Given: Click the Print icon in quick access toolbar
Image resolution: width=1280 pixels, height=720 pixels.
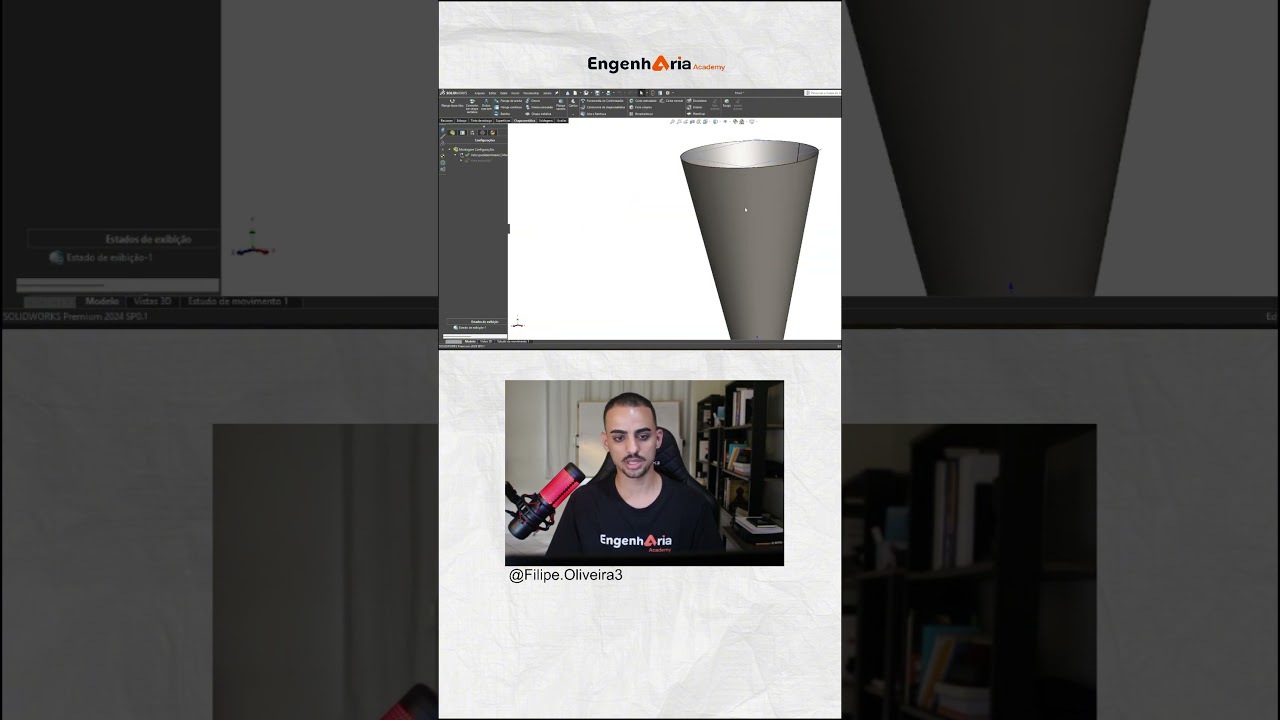Looking at the screenshot, I should click(x=608, y=93).
